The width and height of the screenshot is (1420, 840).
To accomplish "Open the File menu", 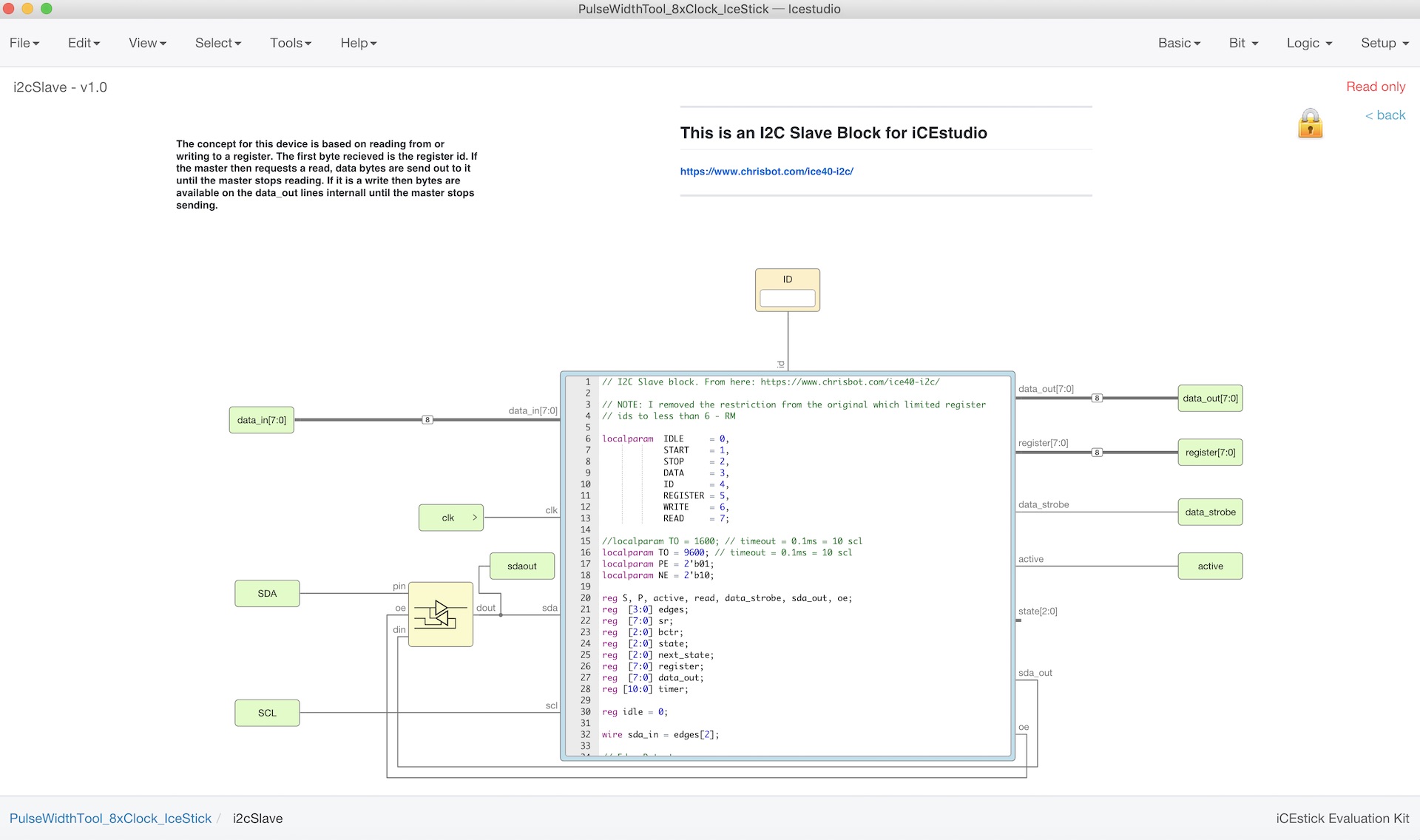I will pyautogui.click(x=24, y=43).
